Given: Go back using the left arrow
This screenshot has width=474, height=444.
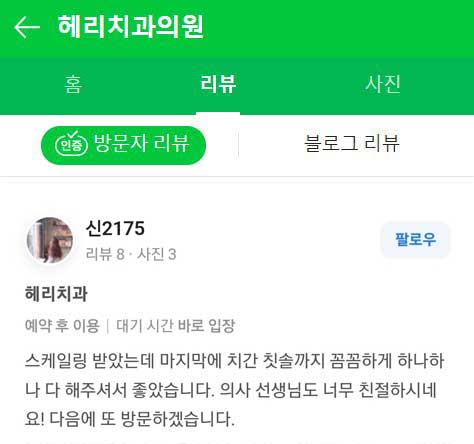Looking at the screenshot, I should tap(27, 27).
